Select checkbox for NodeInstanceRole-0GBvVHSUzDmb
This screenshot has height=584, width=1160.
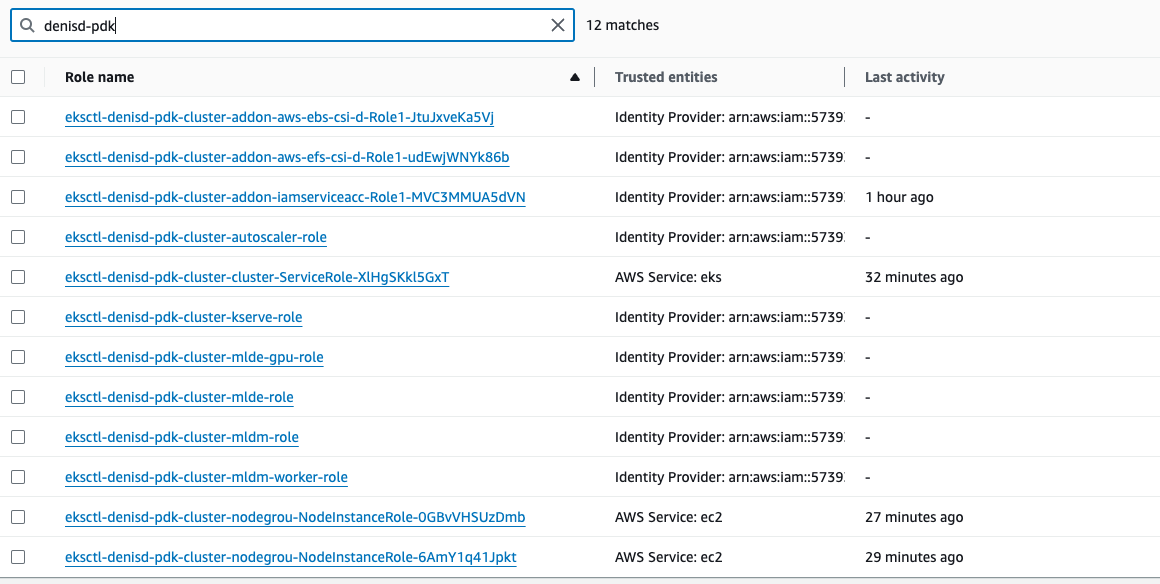[18, 517]
